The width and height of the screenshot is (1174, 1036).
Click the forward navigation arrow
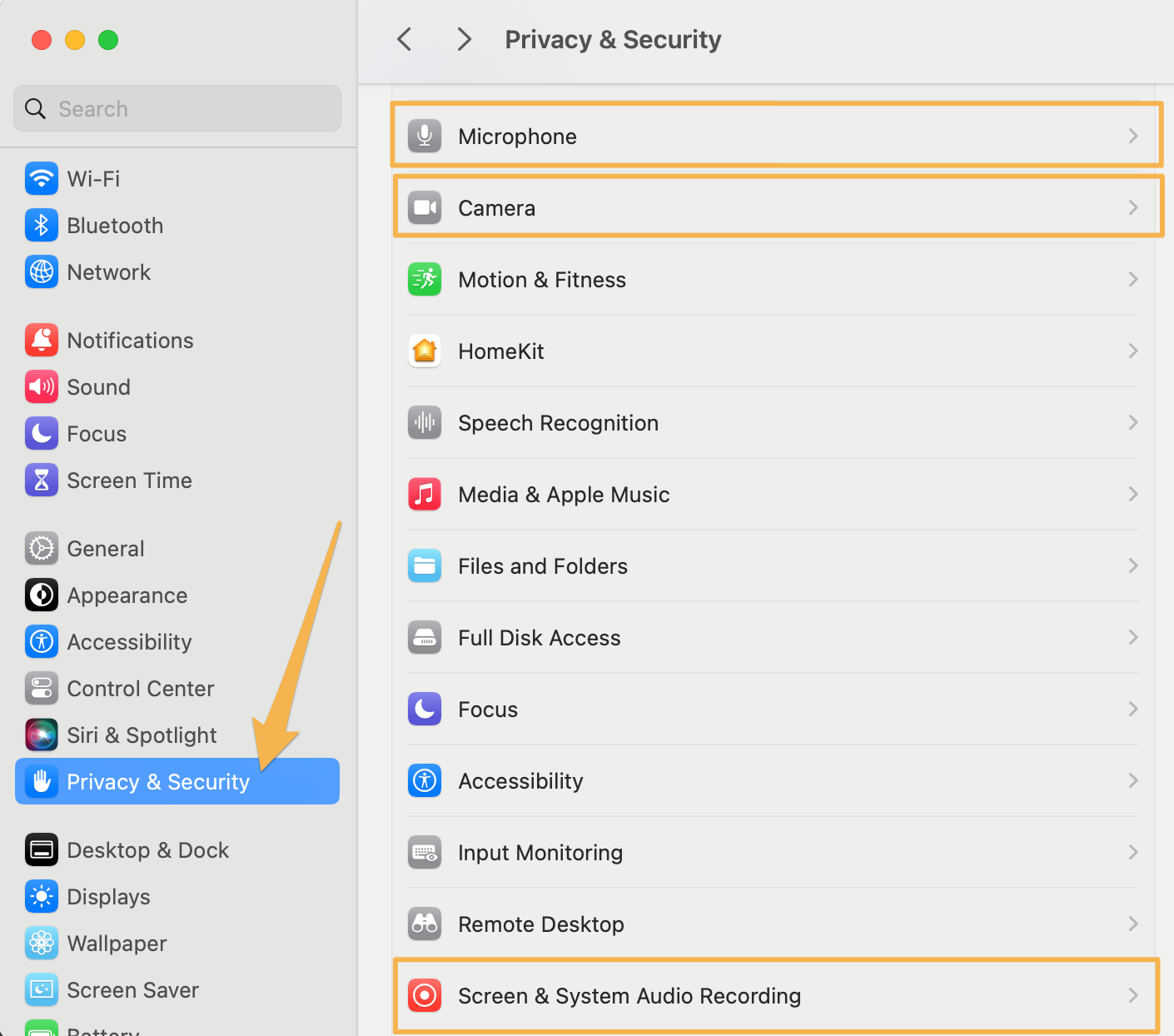pyautogui.click(x=464, y=38)
